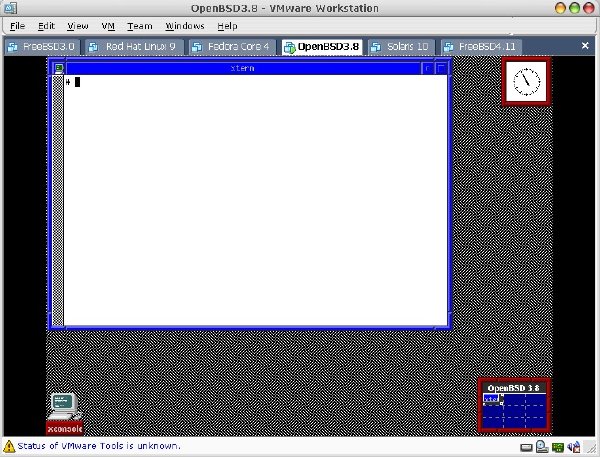Switch to the Solaris 10 tab
The width and height of the screenshot is (600, 457).
(401, 47)
